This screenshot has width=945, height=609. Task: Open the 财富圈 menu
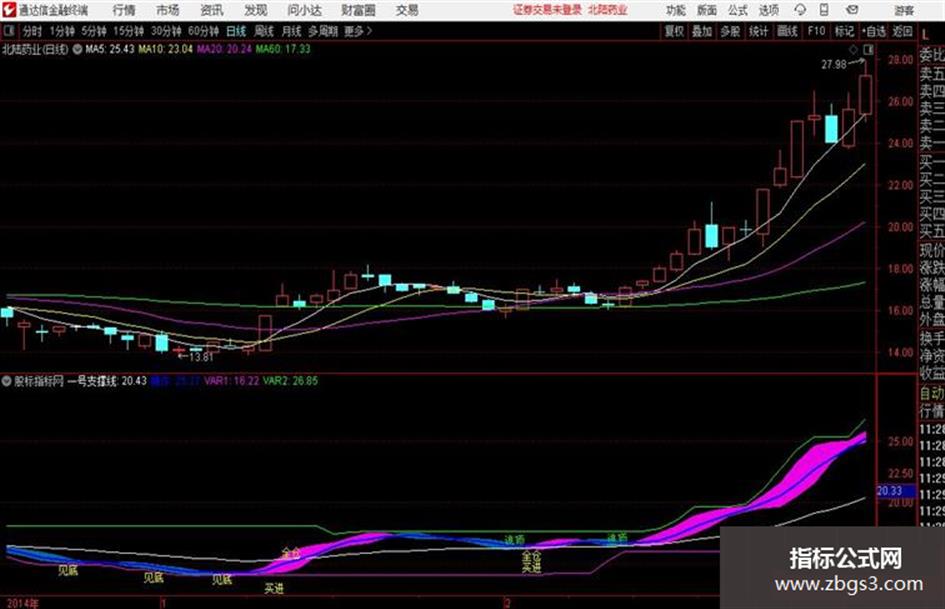click(358, 10)
